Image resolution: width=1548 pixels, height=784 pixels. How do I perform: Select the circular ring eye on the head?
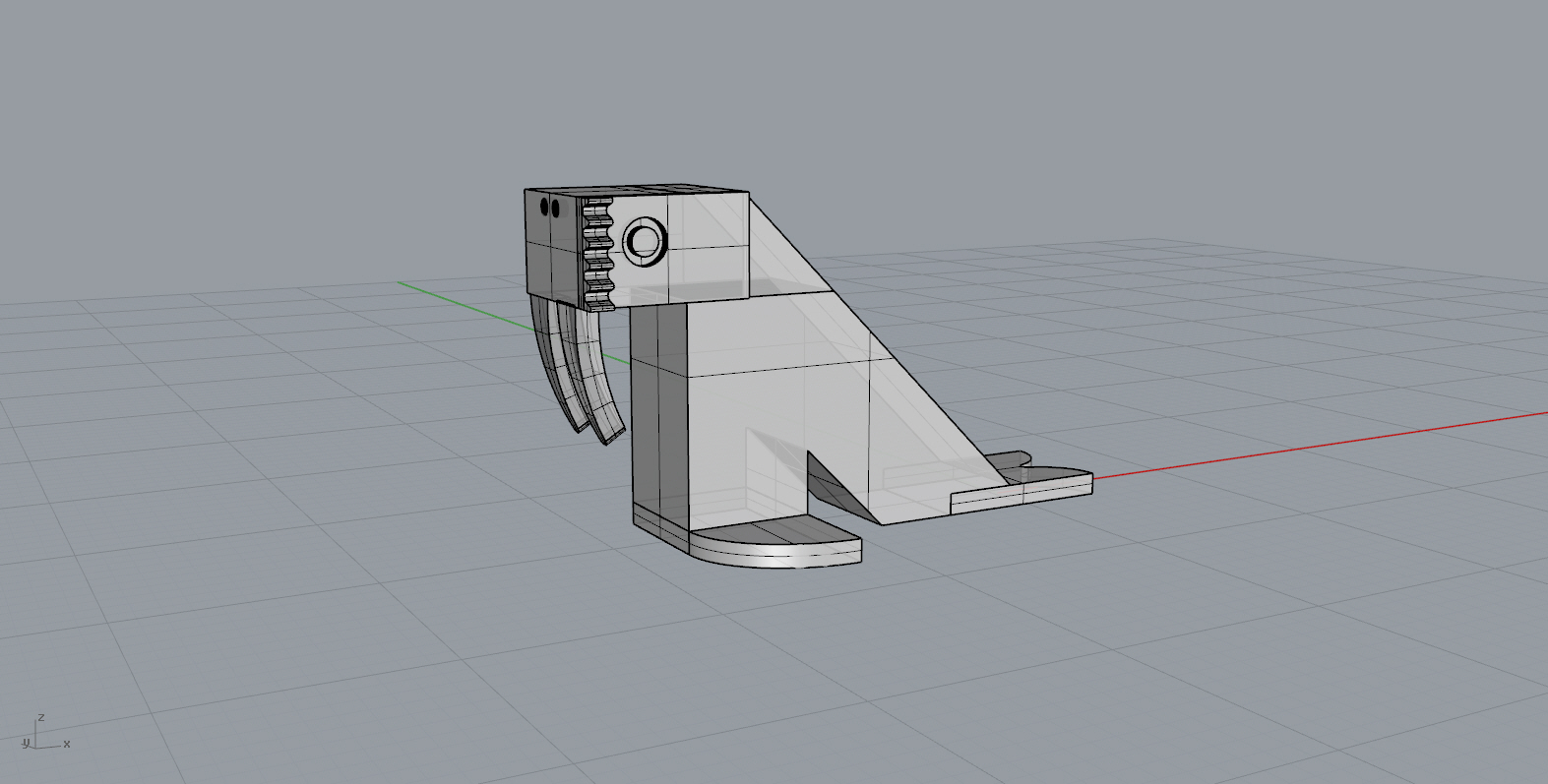click(x=645, y=240)
